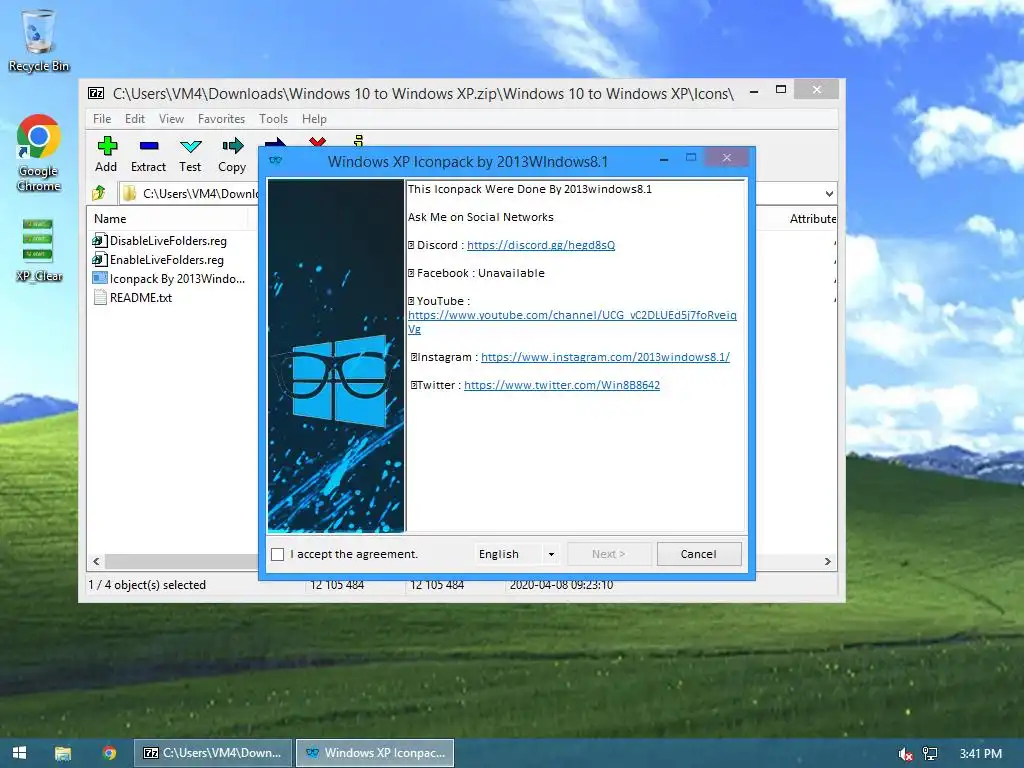Click the Name column header

(110, 219)
